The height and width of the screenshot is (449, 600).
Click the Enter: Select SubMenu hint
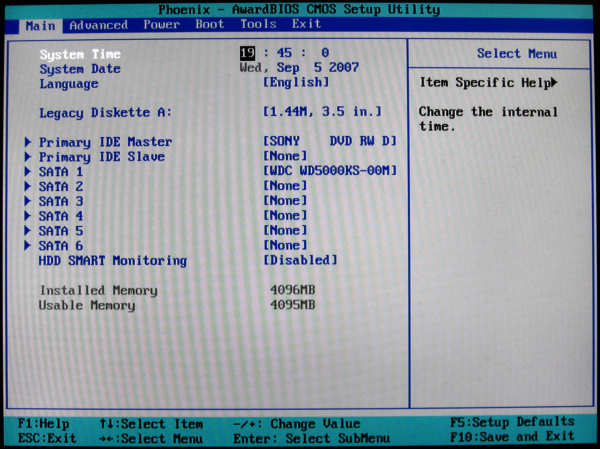pos(311,438)
